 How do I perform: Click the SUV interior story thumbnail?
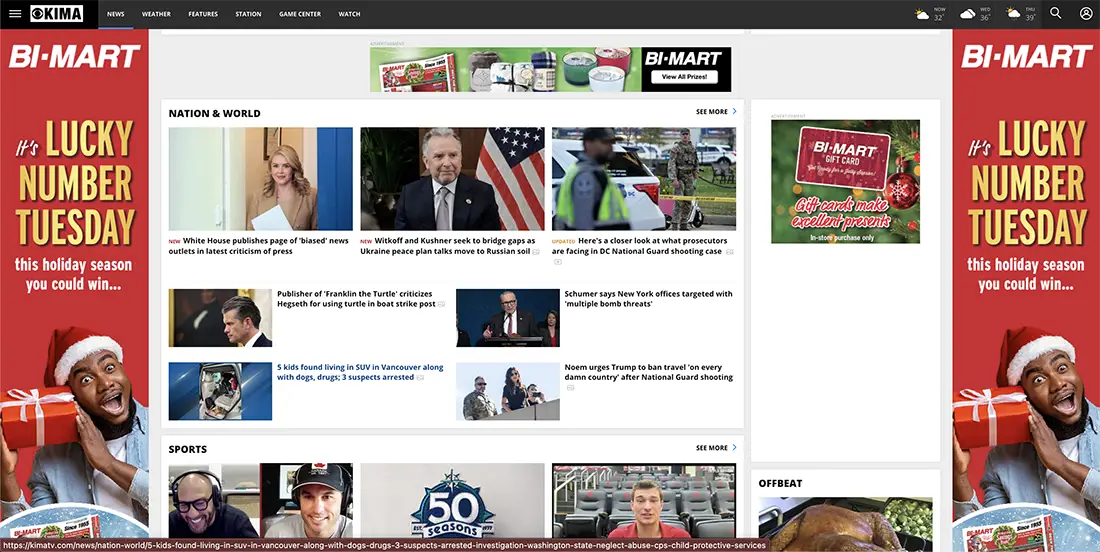(220, 391)
